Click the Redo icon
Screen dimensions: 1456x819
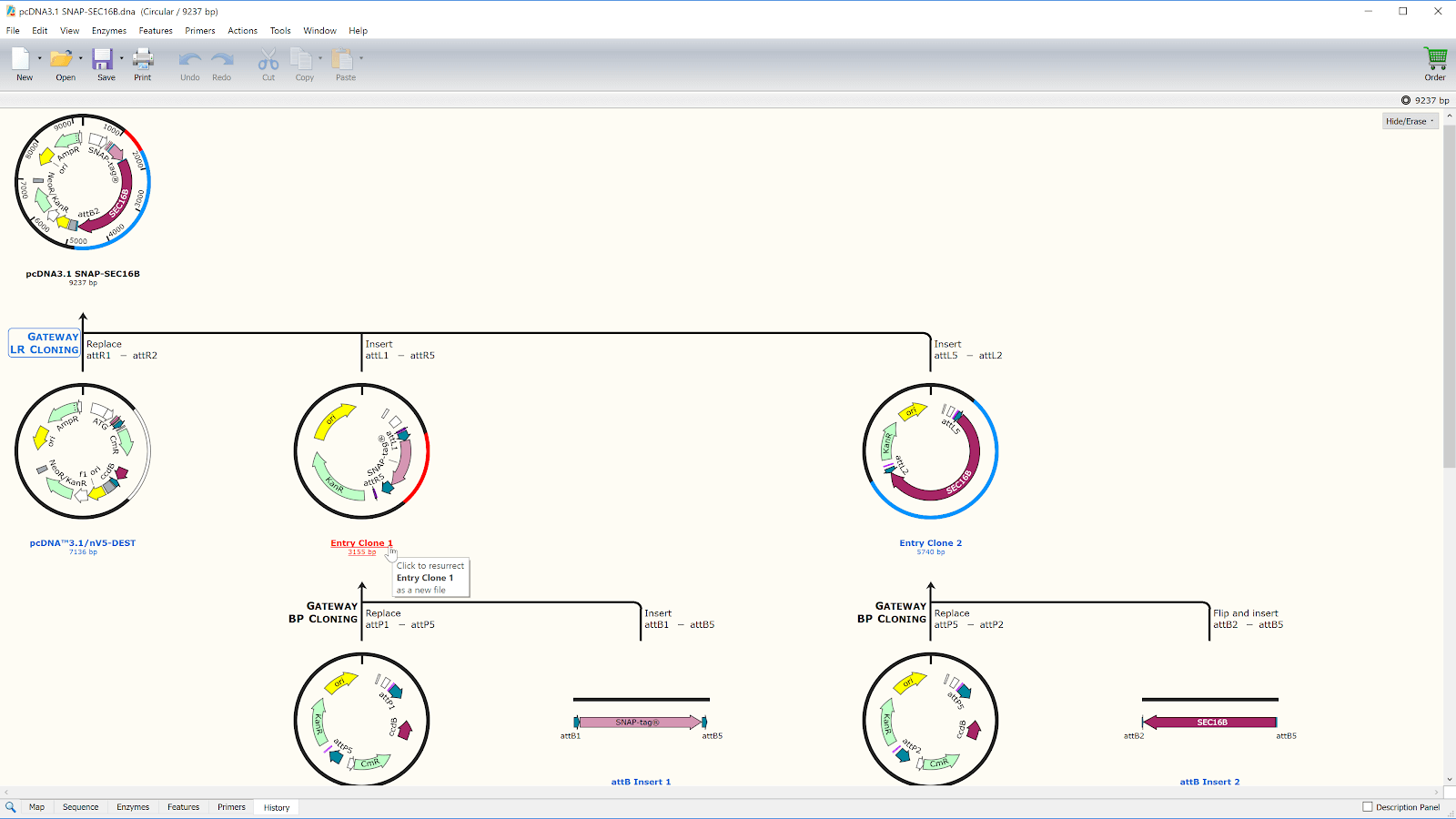(x=221, y=61)
